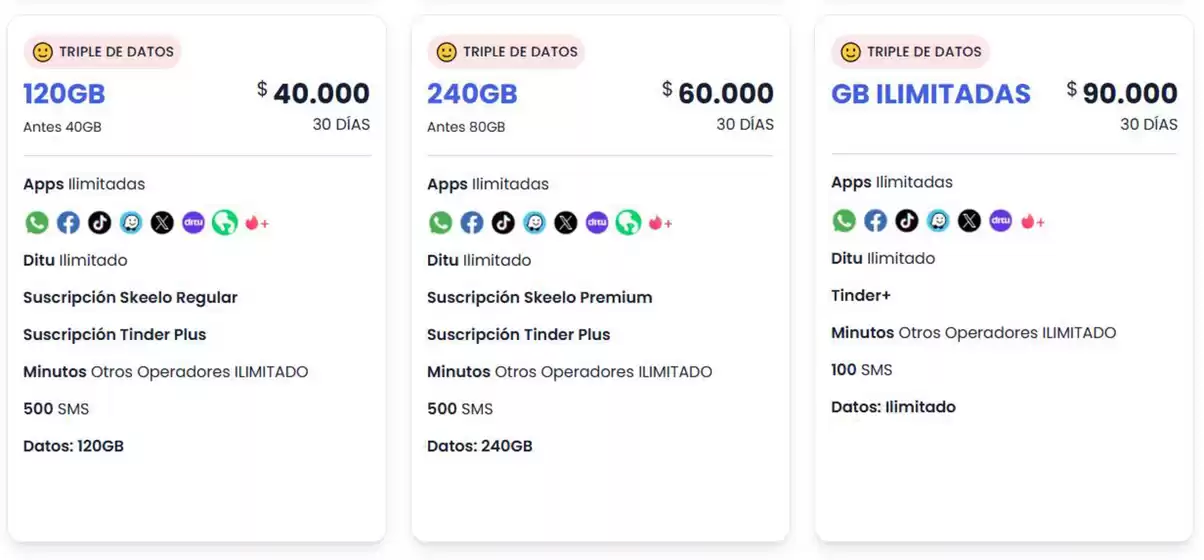Click the TikTok icon in the 120GB plan
1204x560 pixels.
tap(99, 223)
